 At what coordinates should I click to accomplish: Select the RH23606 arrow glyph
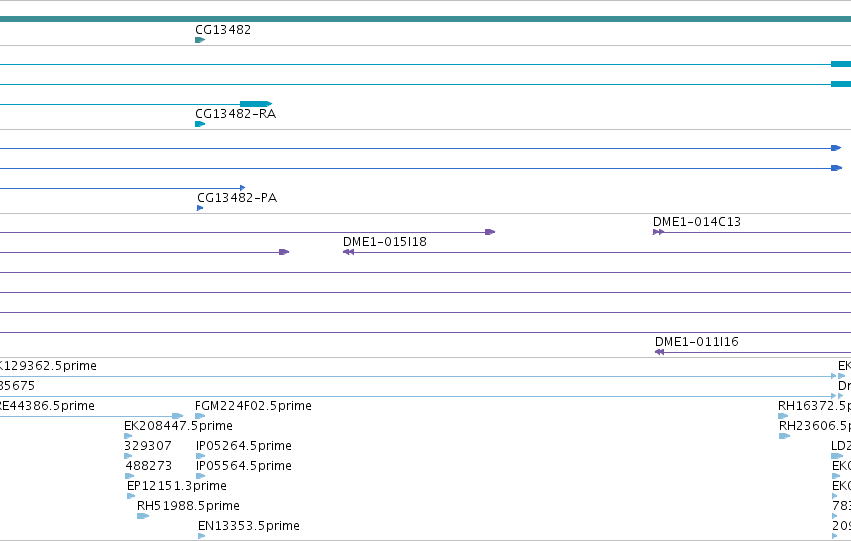[784, 436]
